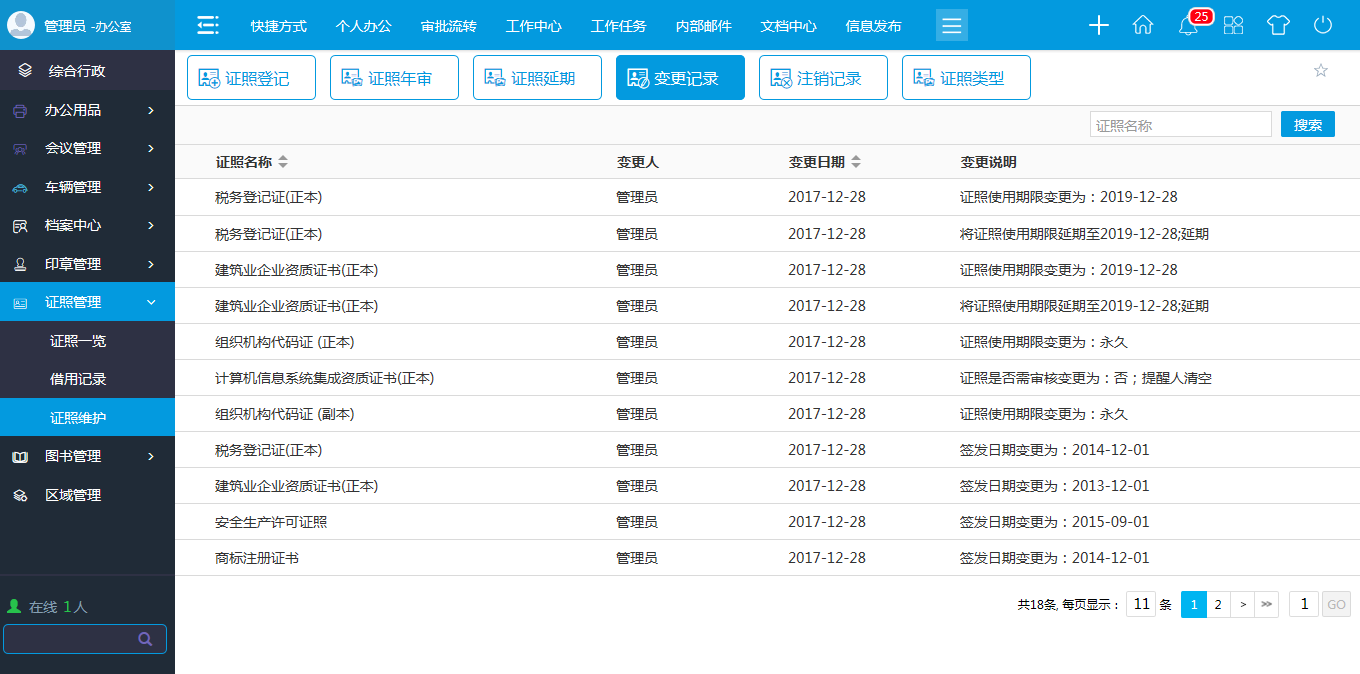Image resolution: width=1360 pixels, height=674 pixels.
Task: Go to page 2 of results
Action: pos(1217,604)
